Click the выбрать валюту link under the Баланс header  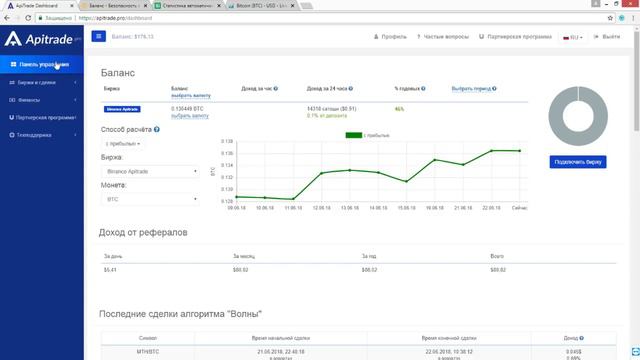point(191,96)
